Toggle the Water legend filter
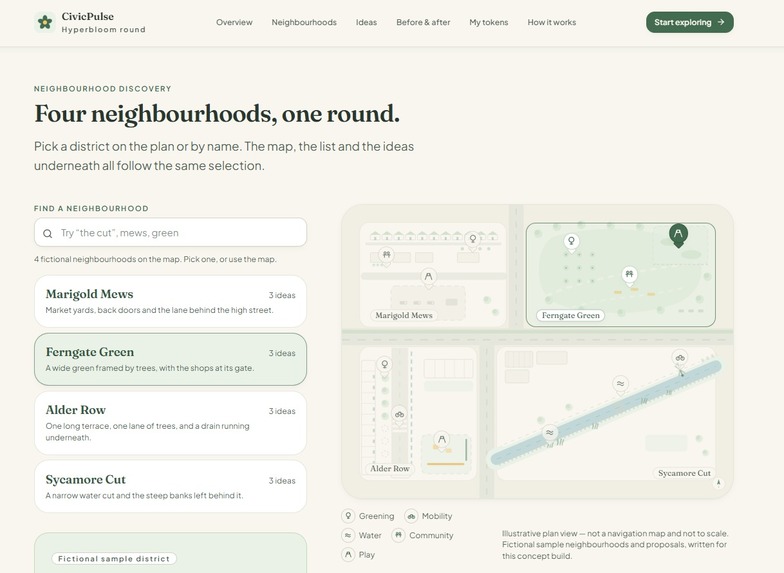784x573 pixels. tap(362, 536)
